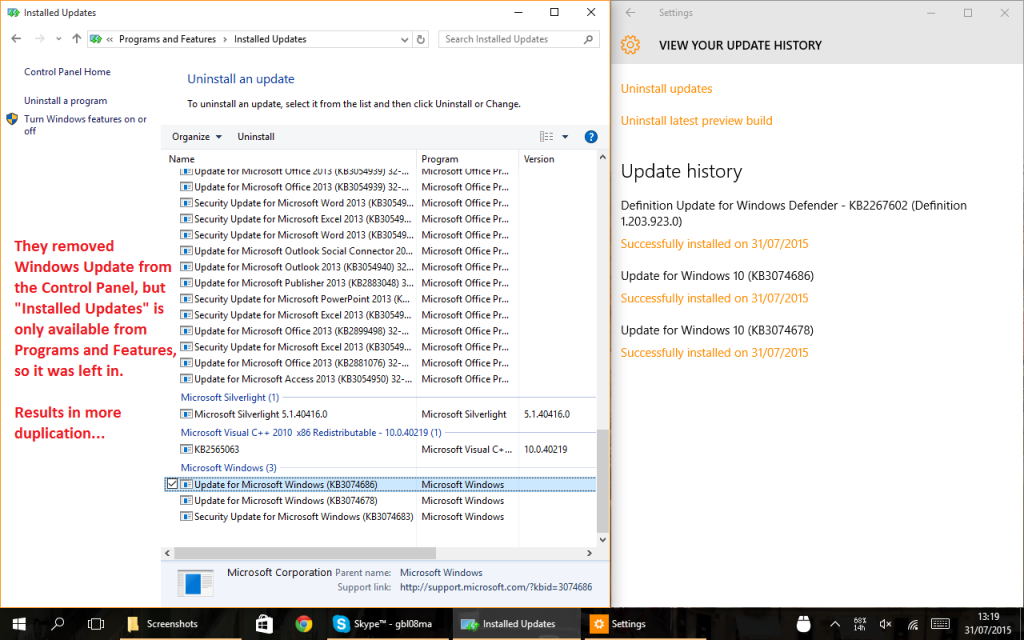Image resolution: width=1024 pixels, height=640 pixels.
Task: Go back in Installed Updates window
Action: point(16,39)
